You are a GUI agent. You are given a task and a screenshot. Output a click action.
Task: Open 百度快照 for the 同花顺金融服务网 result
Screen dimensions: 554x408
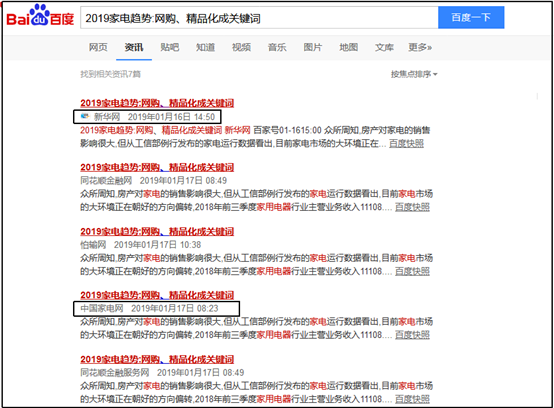point(412,399)
